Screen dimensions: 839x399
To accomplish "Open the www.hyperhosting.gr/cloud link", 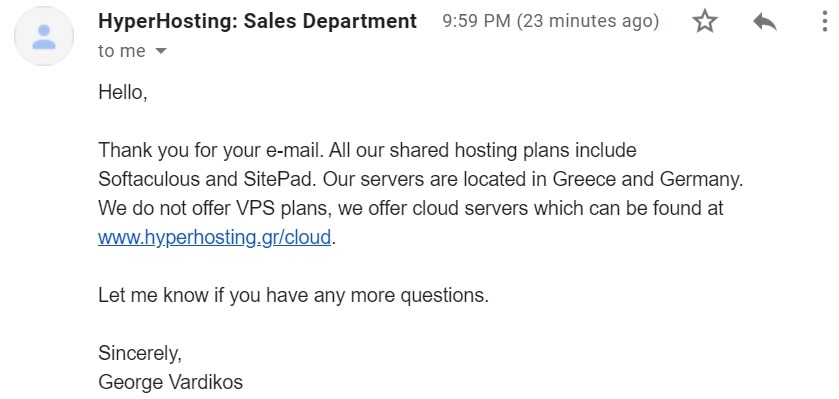I will [215, 236].
